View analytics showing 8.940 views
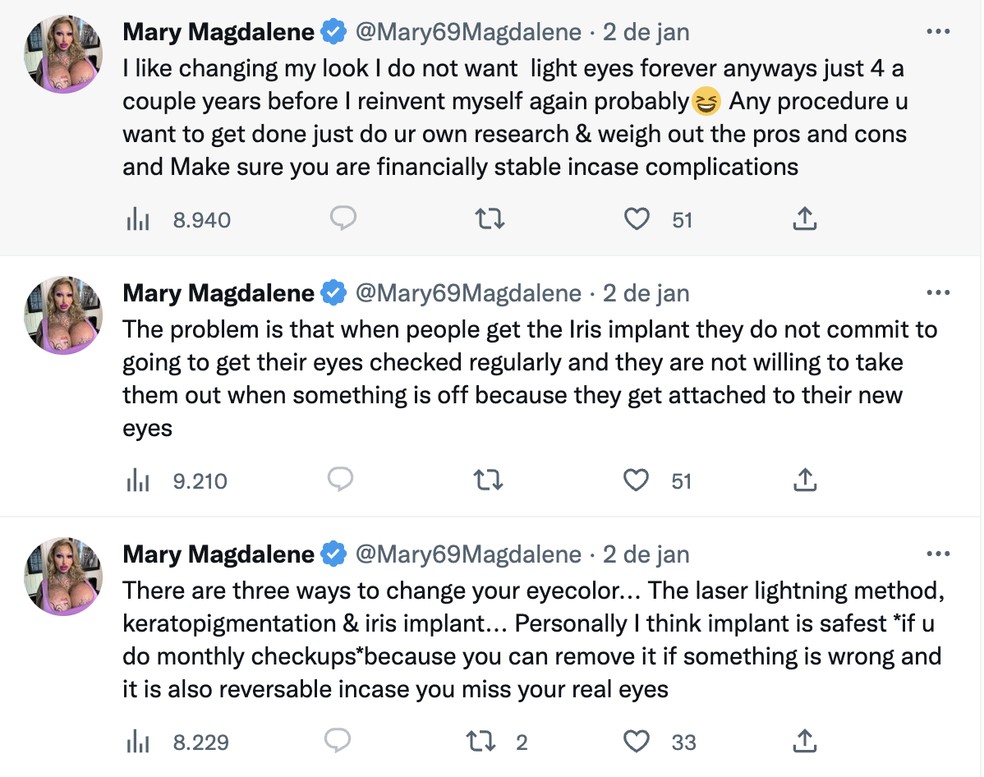984x777 pixels. [137, 220]
